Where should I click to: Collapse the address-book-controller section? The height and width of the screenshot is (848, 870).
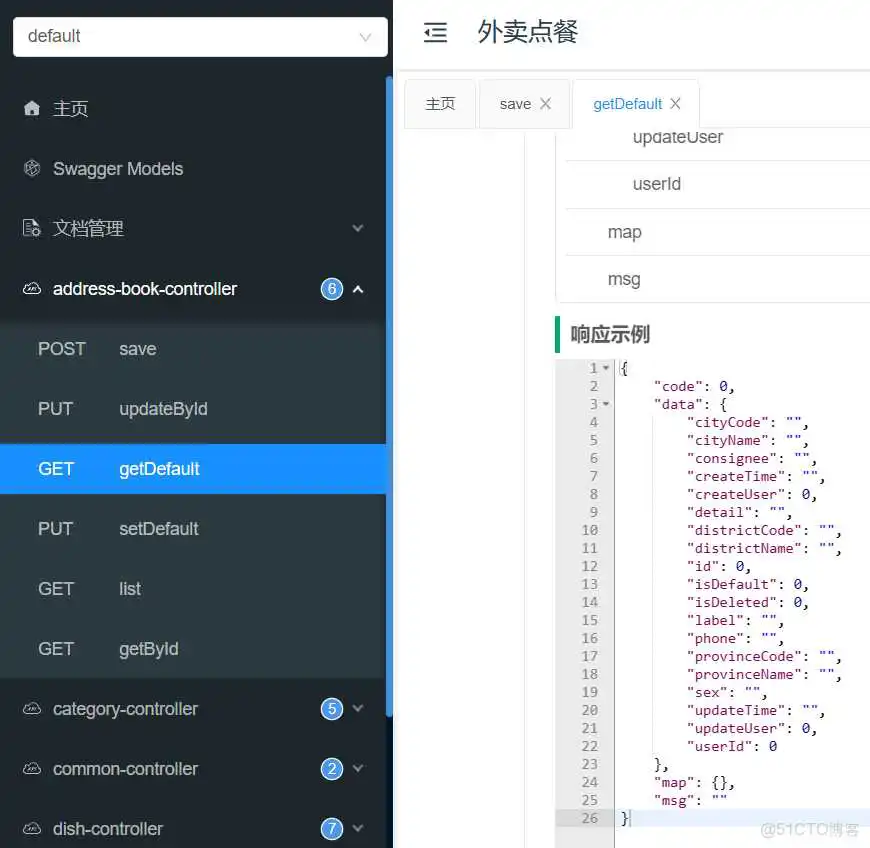[358, 289]
